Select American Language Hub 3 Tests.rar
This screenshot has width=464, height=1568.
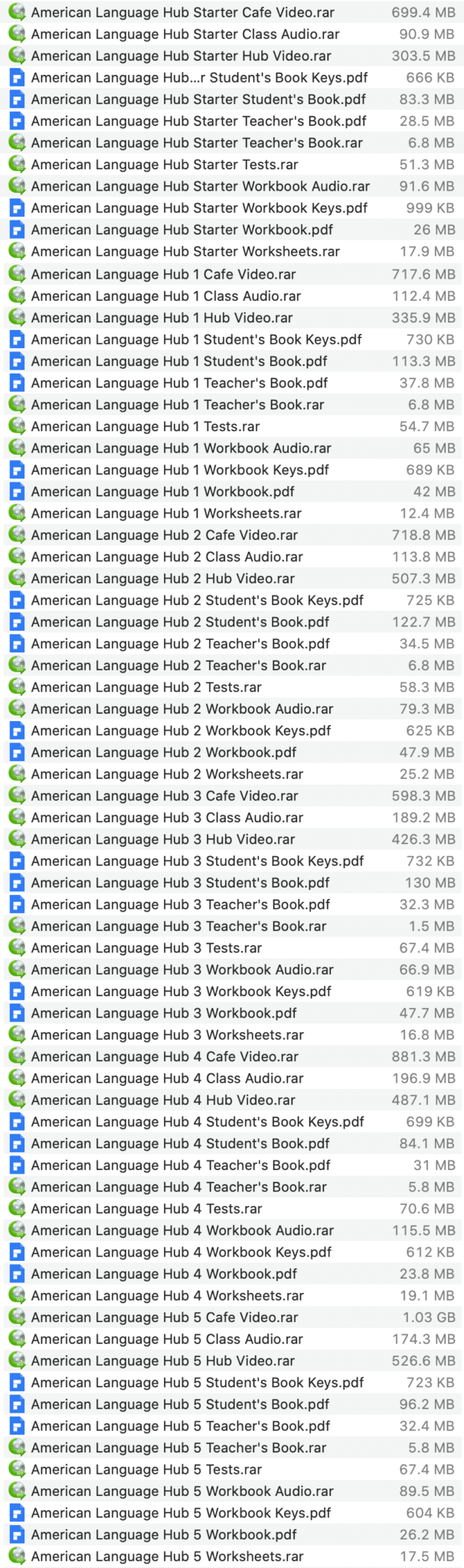coord(146,948)
